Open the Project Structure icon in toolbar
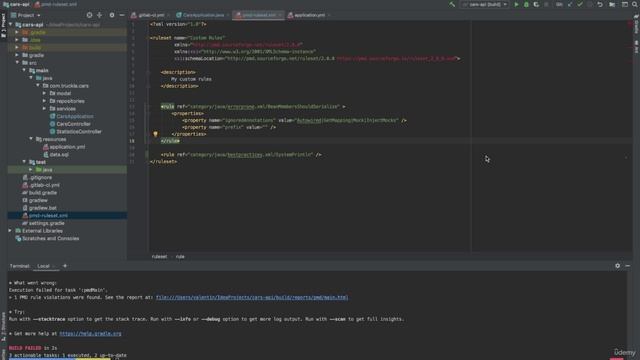Image resolution: width=640 pixels, height=360 pixels. 612,4
